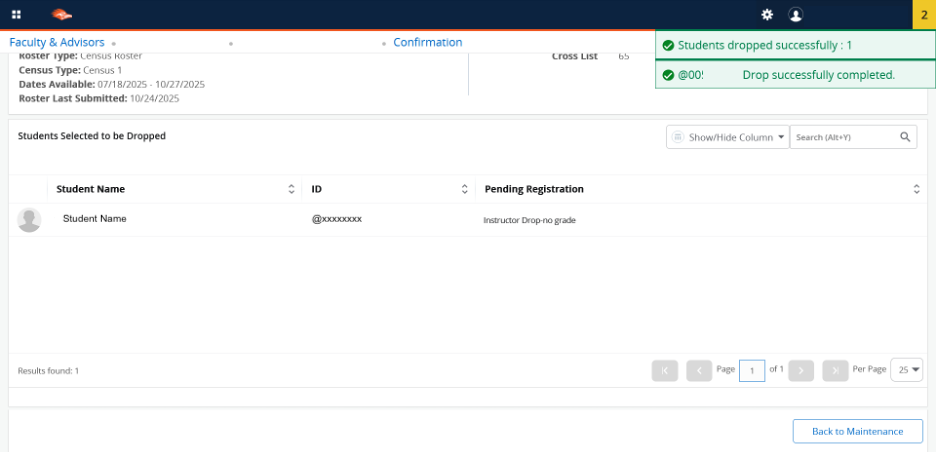The width and height of the screenshot is (936, 452).
Task: Go to the previous results page
Action: [x=698, y=370]
